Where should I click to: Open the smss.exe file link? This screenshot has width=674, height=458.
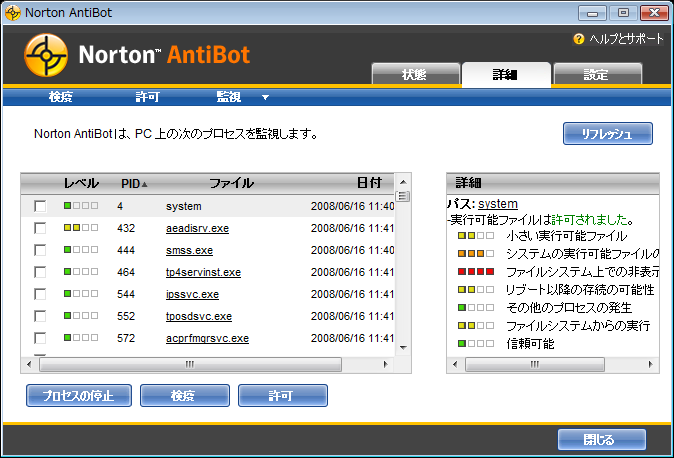189,250
